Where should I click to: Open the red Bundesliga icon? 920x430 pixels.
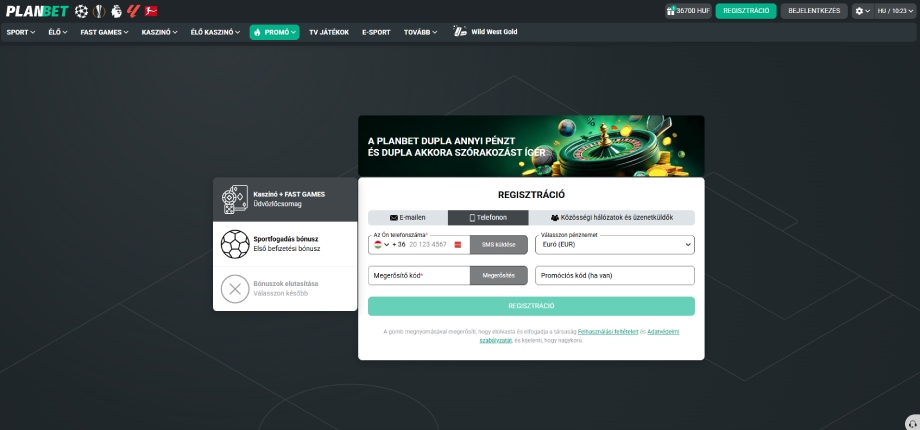(151, 11)
